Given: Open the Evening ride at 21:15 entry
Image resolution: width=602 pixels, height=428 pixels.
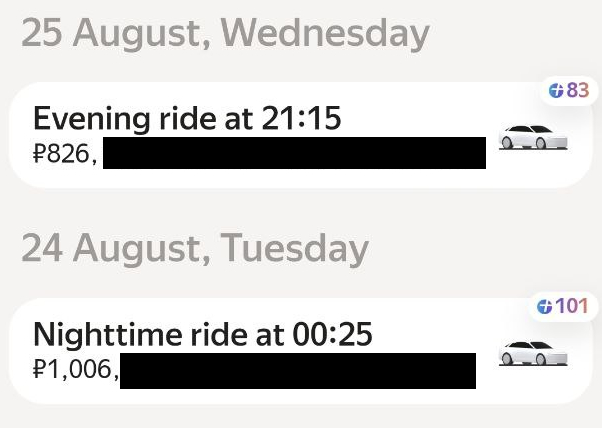Looking at the screenshot, I should (x=187, y=119).
